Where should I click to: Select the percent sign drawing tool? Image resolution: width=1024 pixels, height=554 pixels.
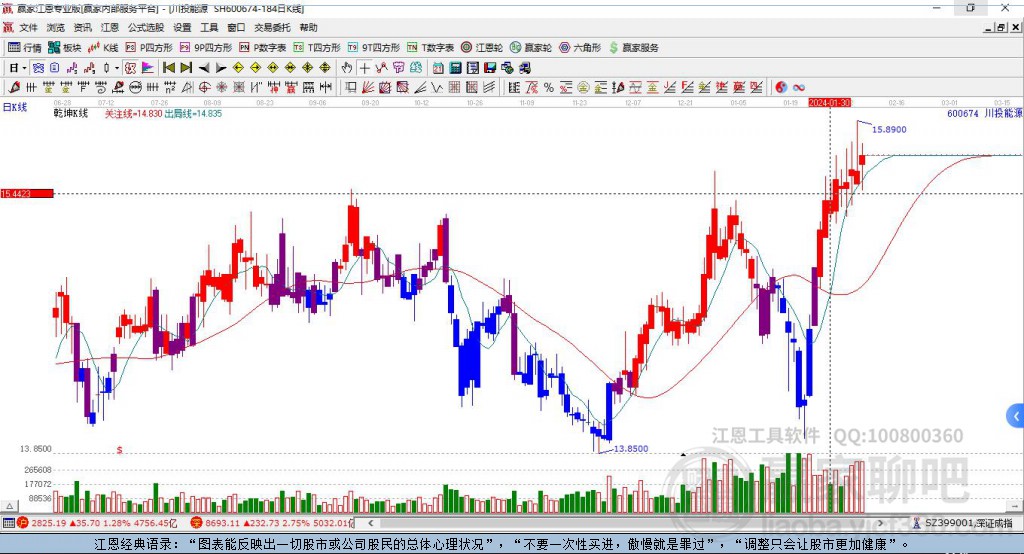549,87
